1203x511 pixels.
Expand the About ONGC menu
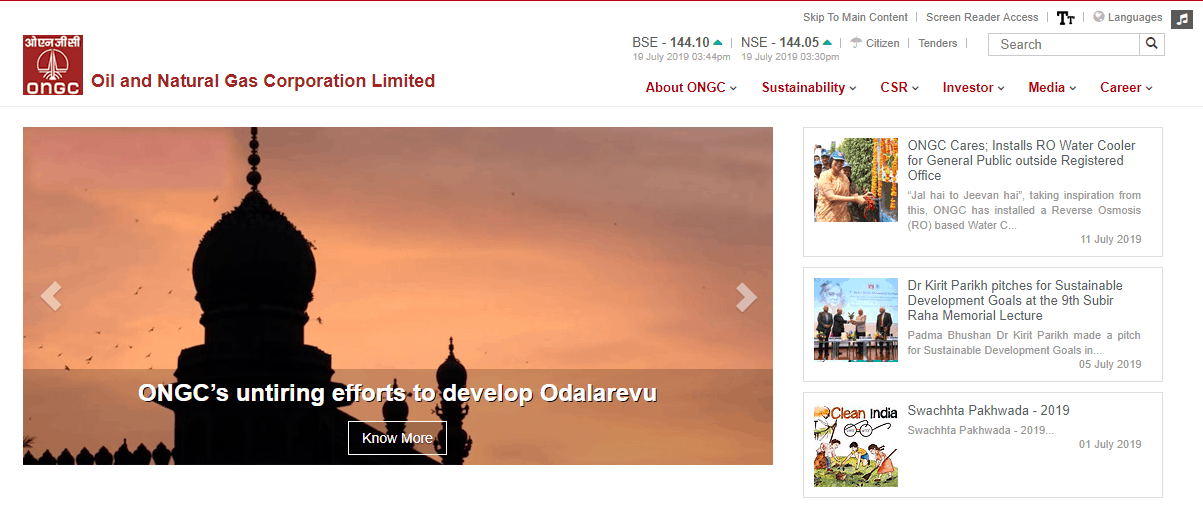click(x=691, y=87)
